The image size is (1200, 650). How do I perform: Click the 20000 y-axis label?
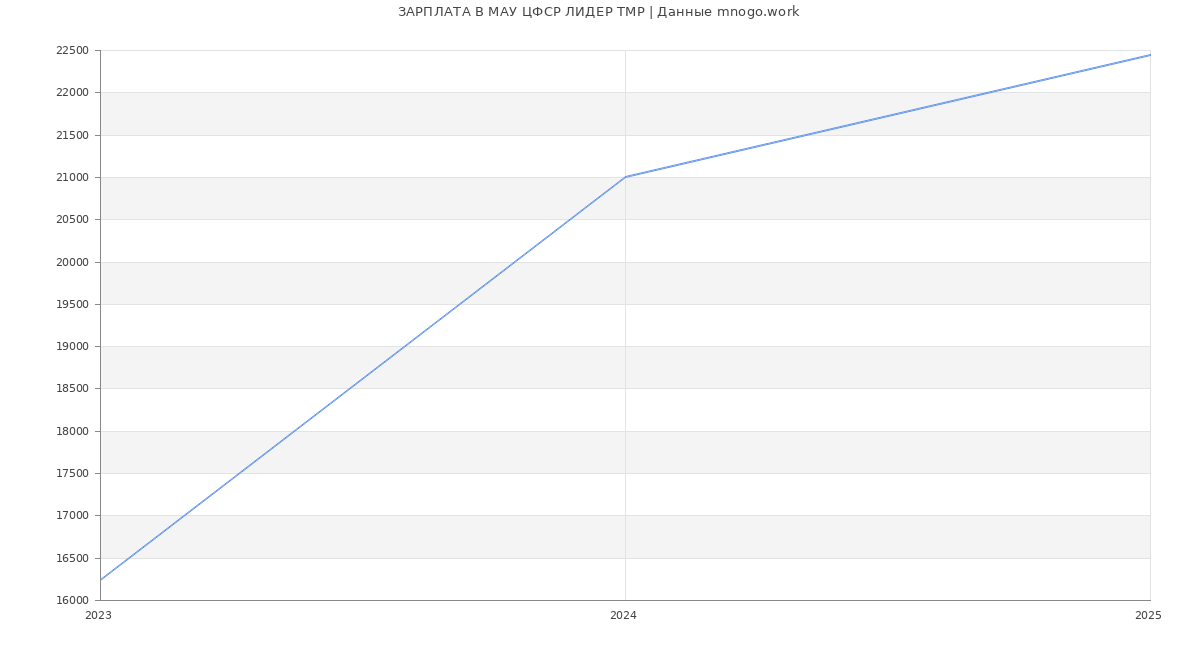point(72,263)
